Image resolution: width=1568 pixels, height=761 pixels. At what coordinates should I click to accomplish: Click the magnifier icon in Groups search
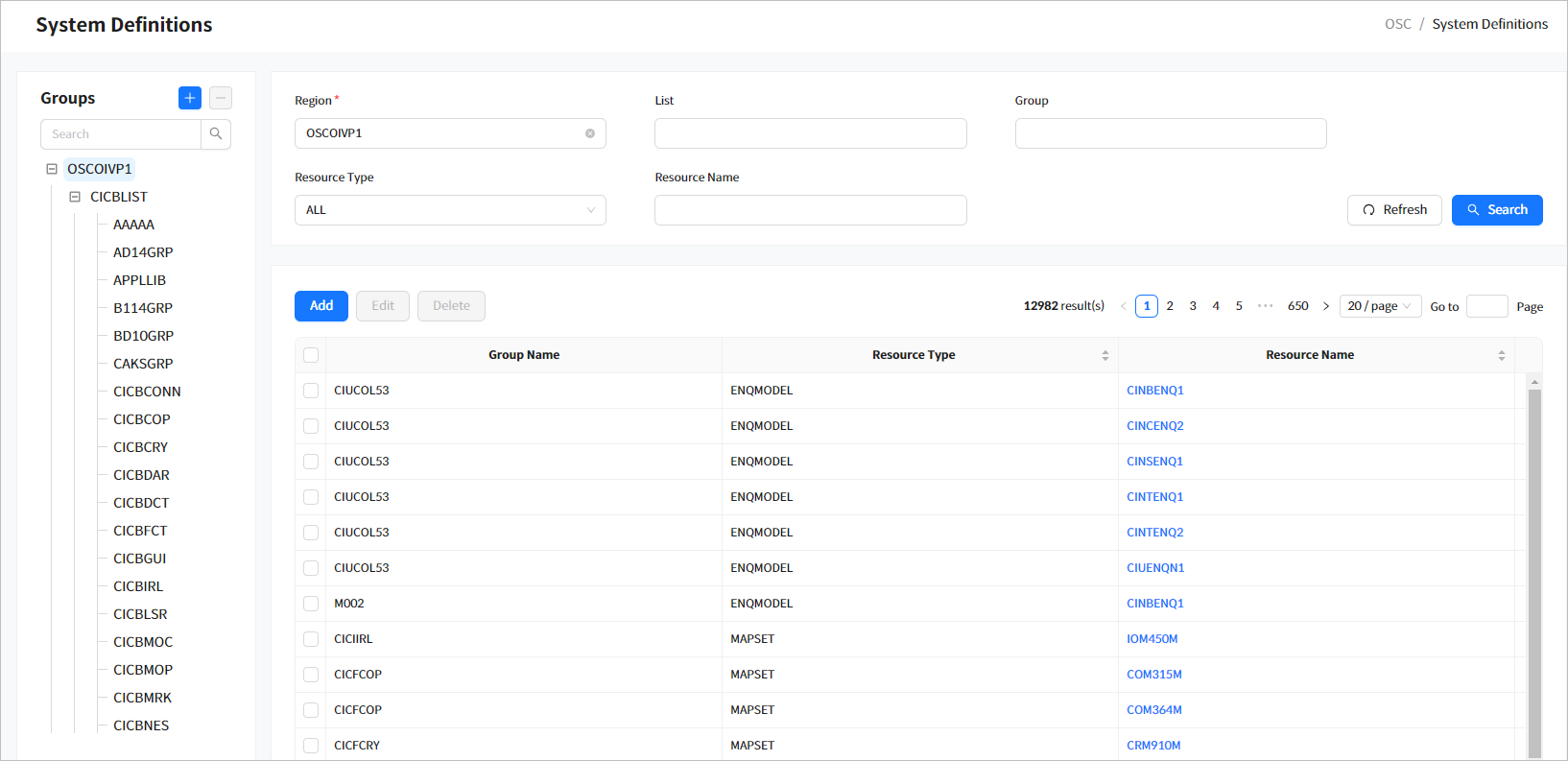[x=216, y=134]
